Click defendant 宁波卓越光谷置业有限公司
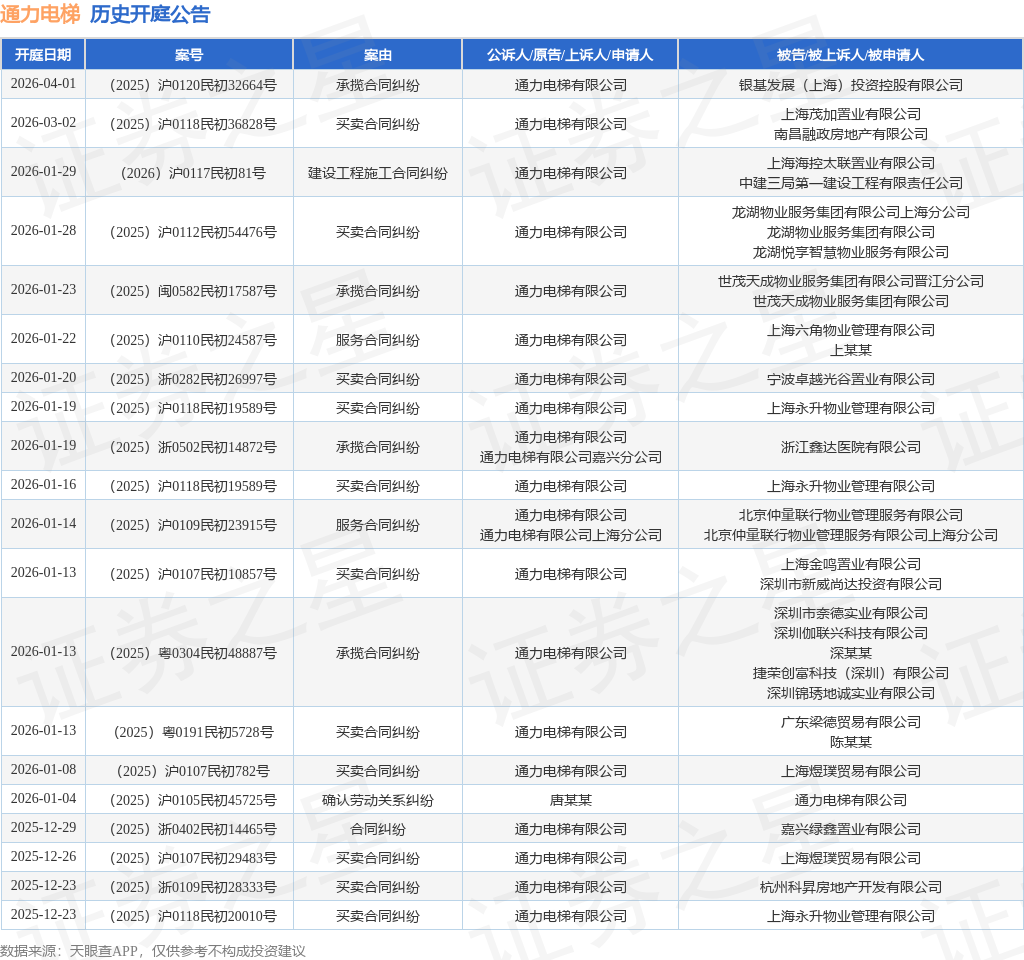Image resolution: width=1024 pixels, height=960 pixels. click(850, 379)
